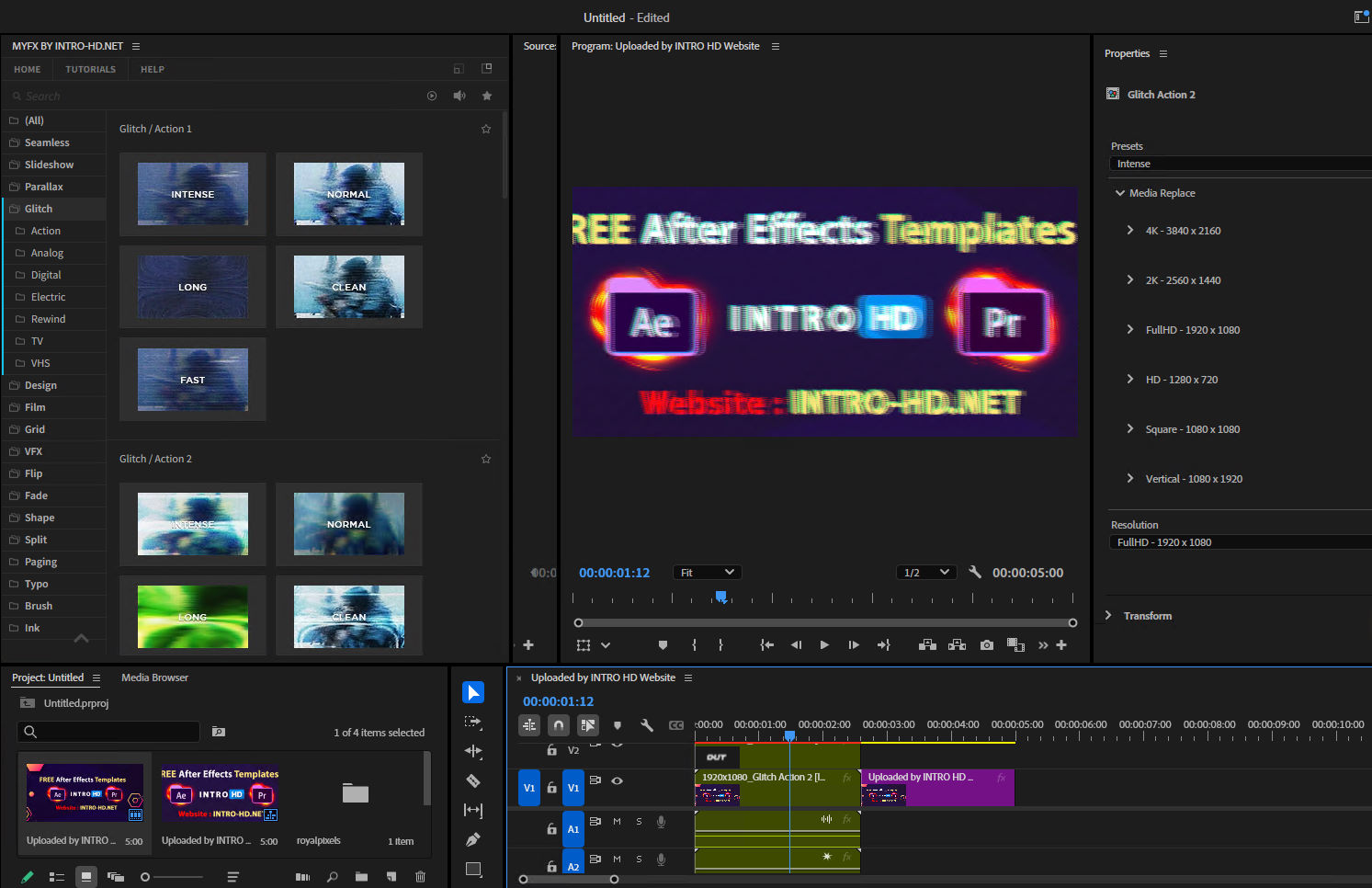Mute audio track A1

point(617,822)
